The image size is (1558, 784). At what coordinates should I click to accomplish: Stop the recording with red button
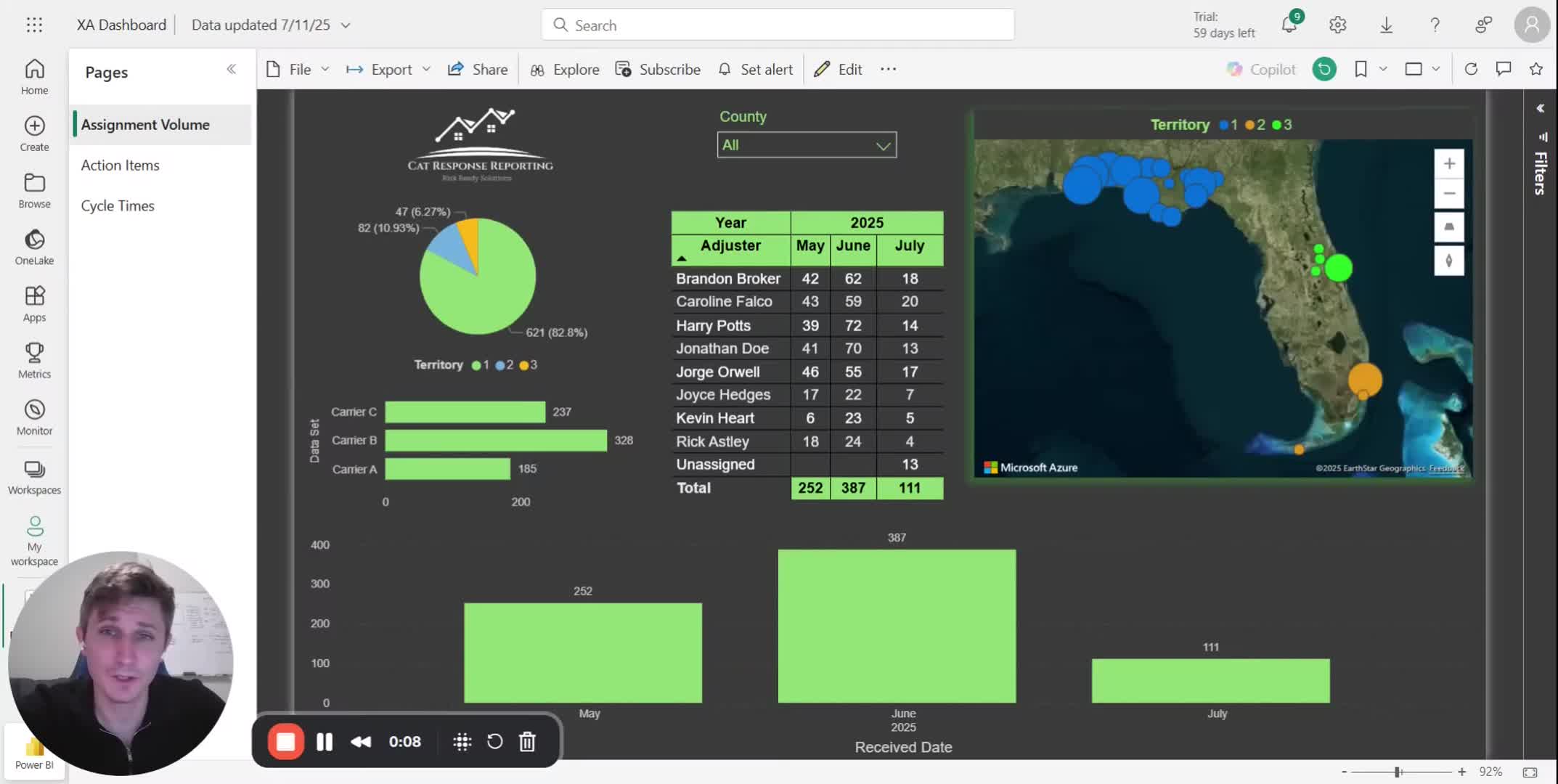pyautogui.click(x=285, y=741)
